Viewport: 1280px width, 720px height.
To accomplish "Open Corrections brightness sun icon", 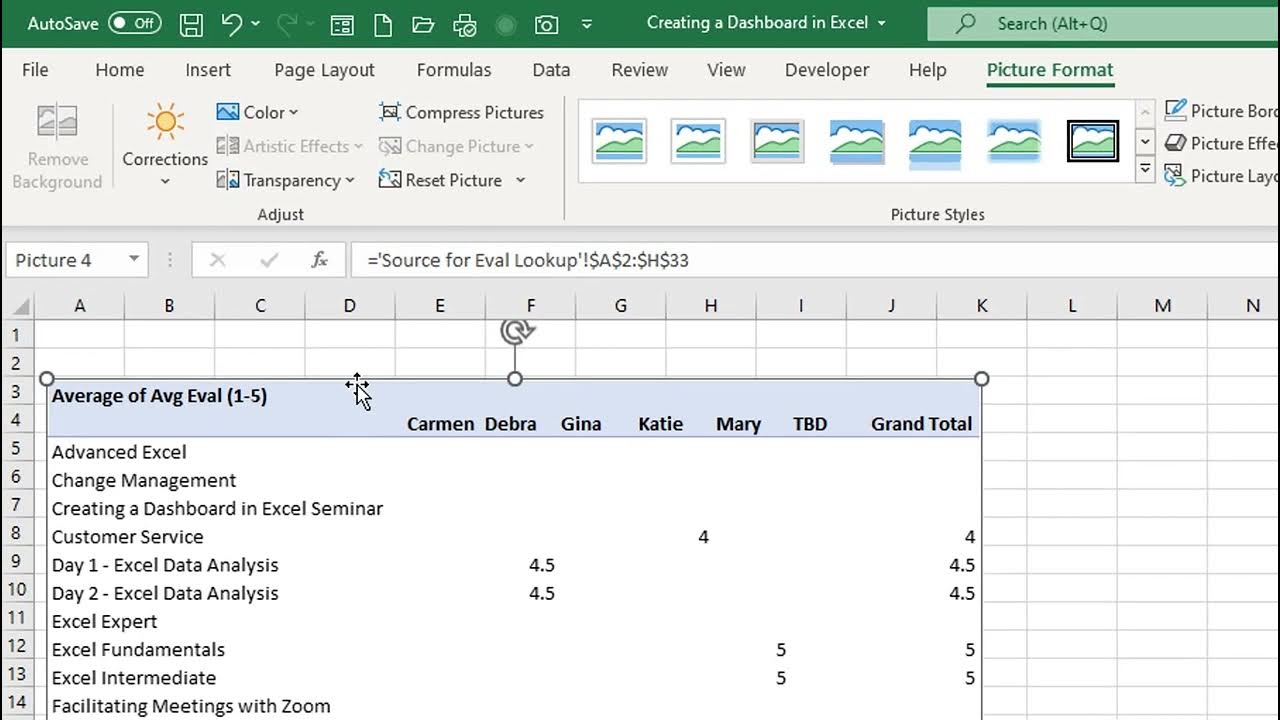I will [165, 123].
